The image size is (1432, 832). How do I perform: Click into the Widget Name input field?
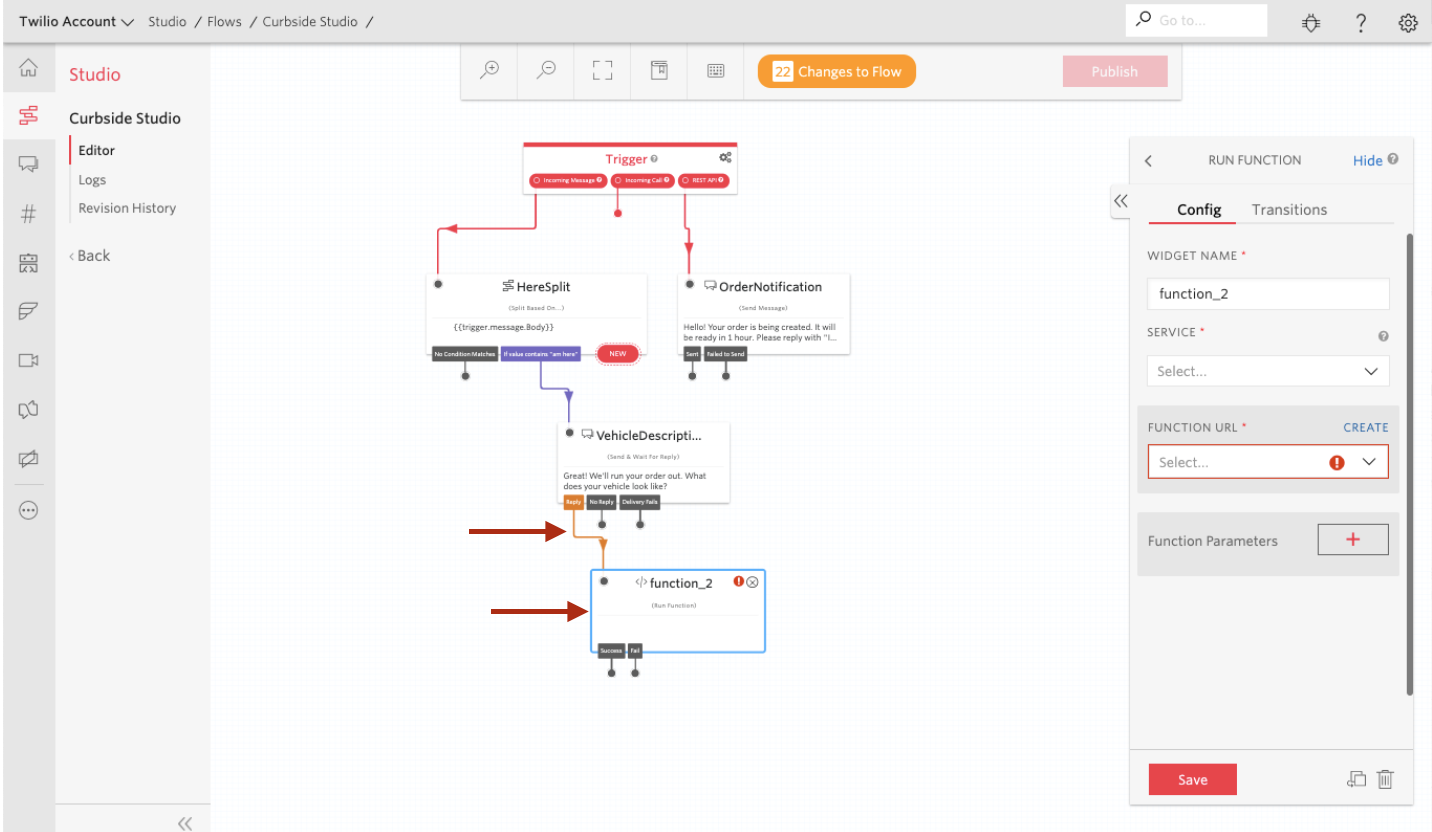(x=1268, y=294)
